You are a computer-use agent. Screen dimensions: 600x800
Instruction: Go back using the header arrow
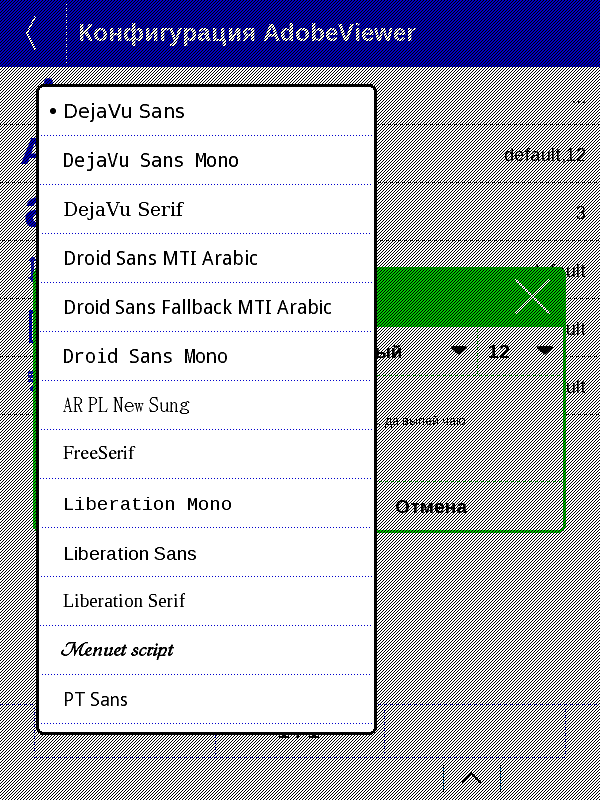32,33
